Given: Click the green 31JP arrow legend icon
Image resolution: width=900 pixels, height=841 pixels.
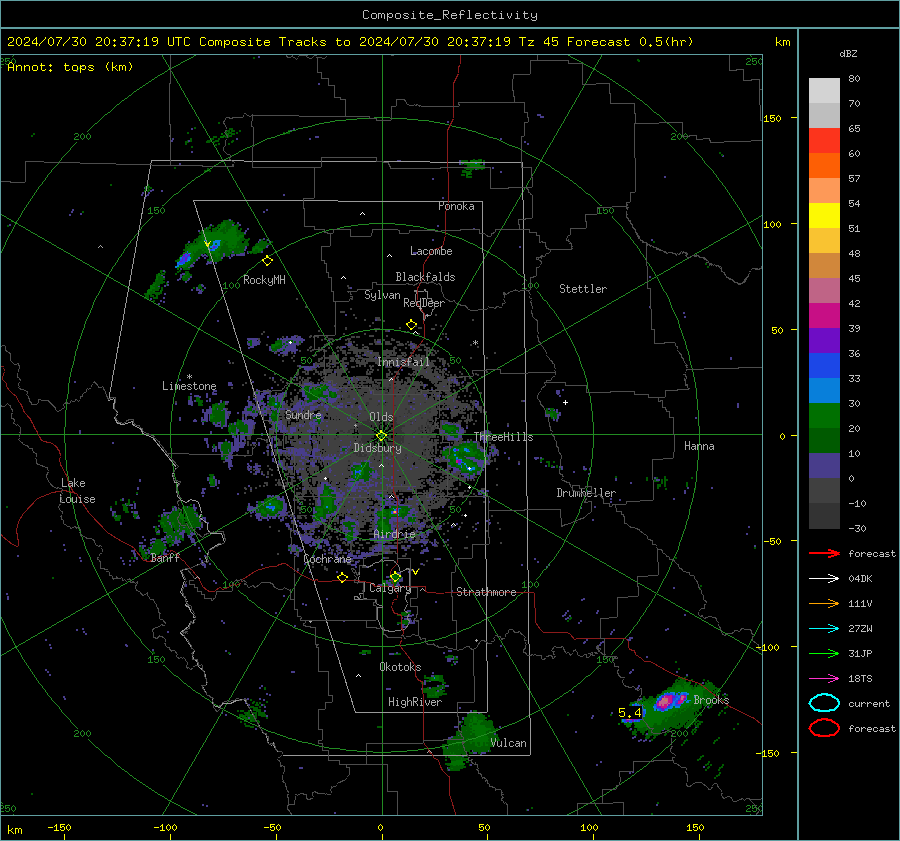Looking at the screenshot, I should tap(824, 653).
